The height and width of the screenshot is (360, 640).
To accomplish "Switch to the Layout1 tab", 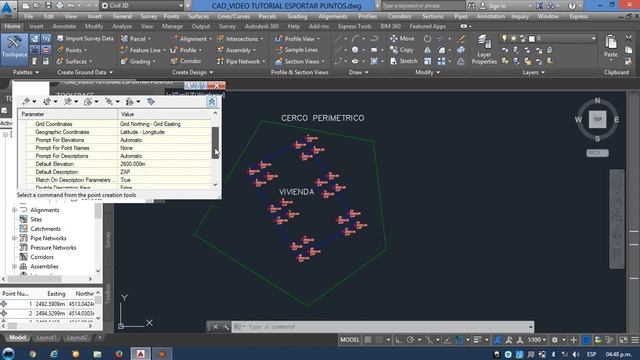I will tap(46, 338).
